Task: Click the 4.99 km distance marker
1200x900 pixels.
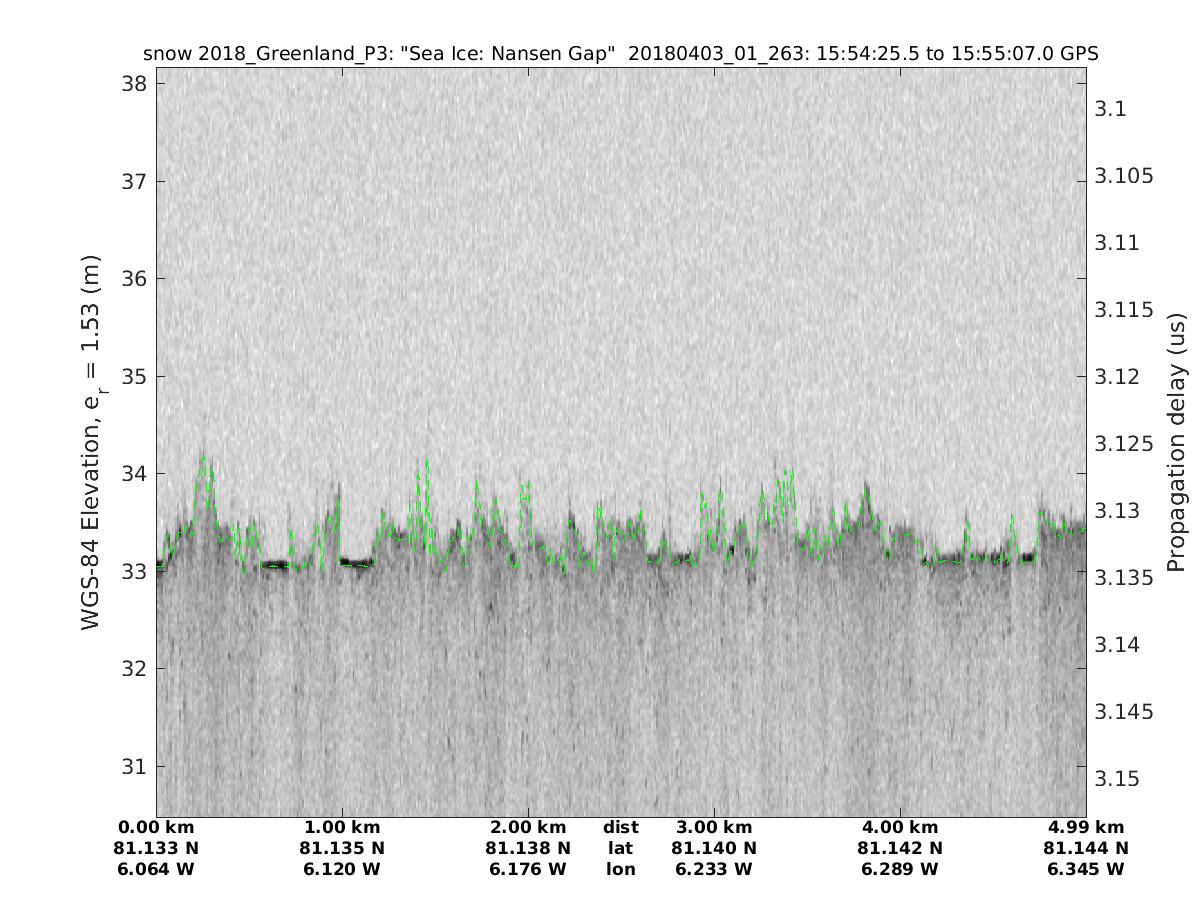Action: tap(1086, 827)
